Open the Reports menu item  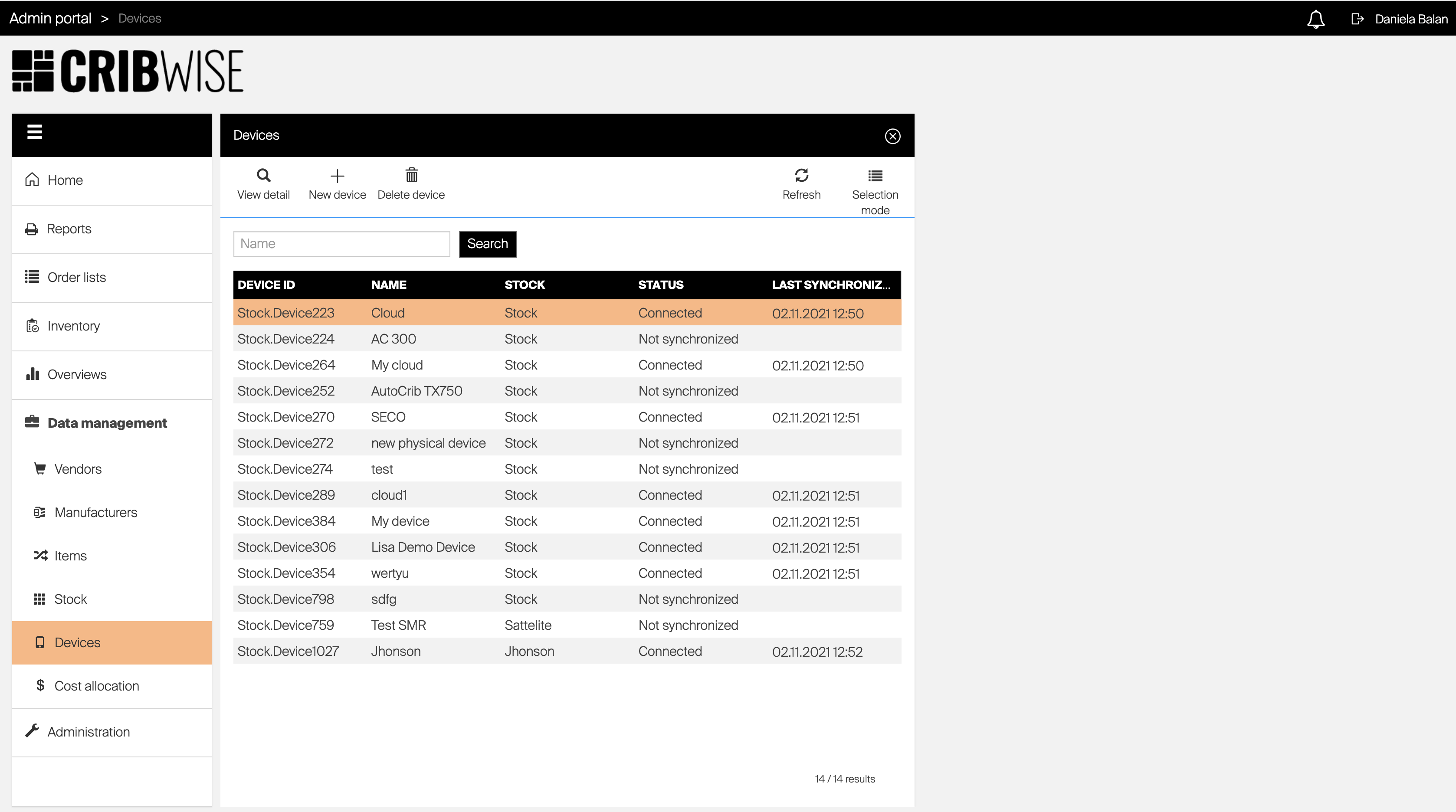coord(69,229)
